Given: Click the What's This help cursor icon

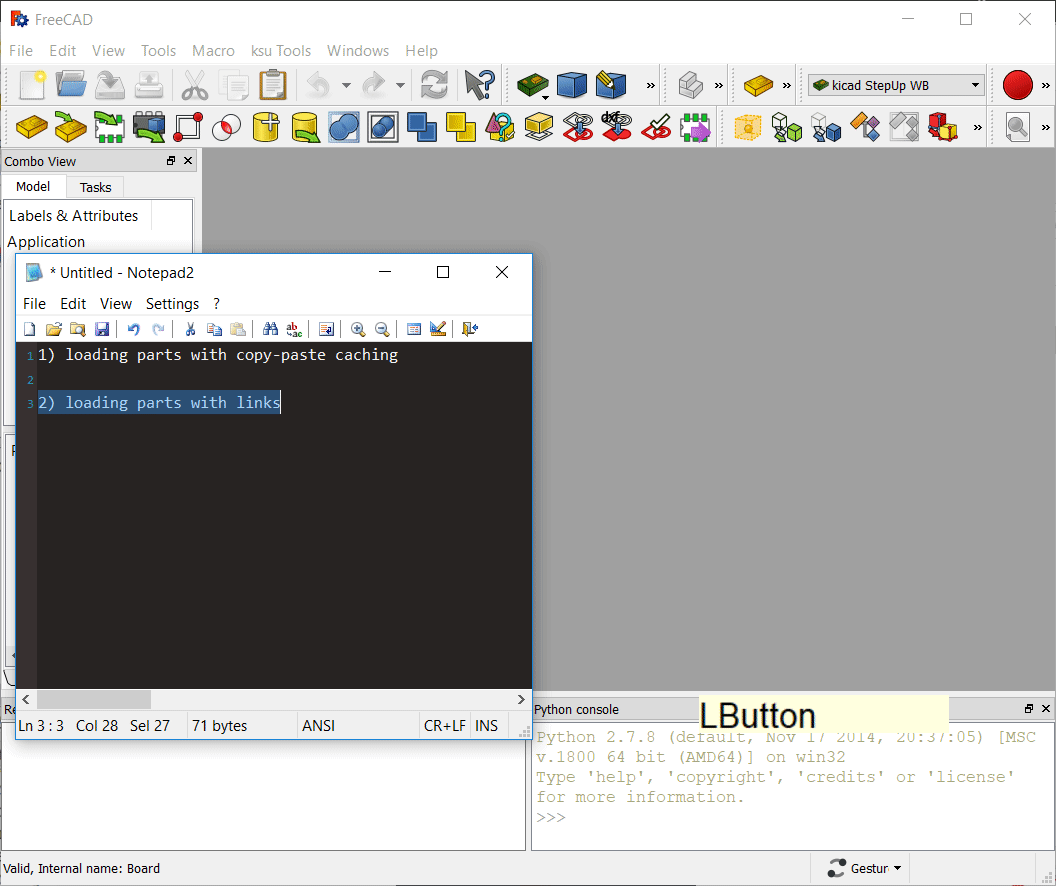Looking at the screenshot, I should pyautogui.click(x=480, y=85).
